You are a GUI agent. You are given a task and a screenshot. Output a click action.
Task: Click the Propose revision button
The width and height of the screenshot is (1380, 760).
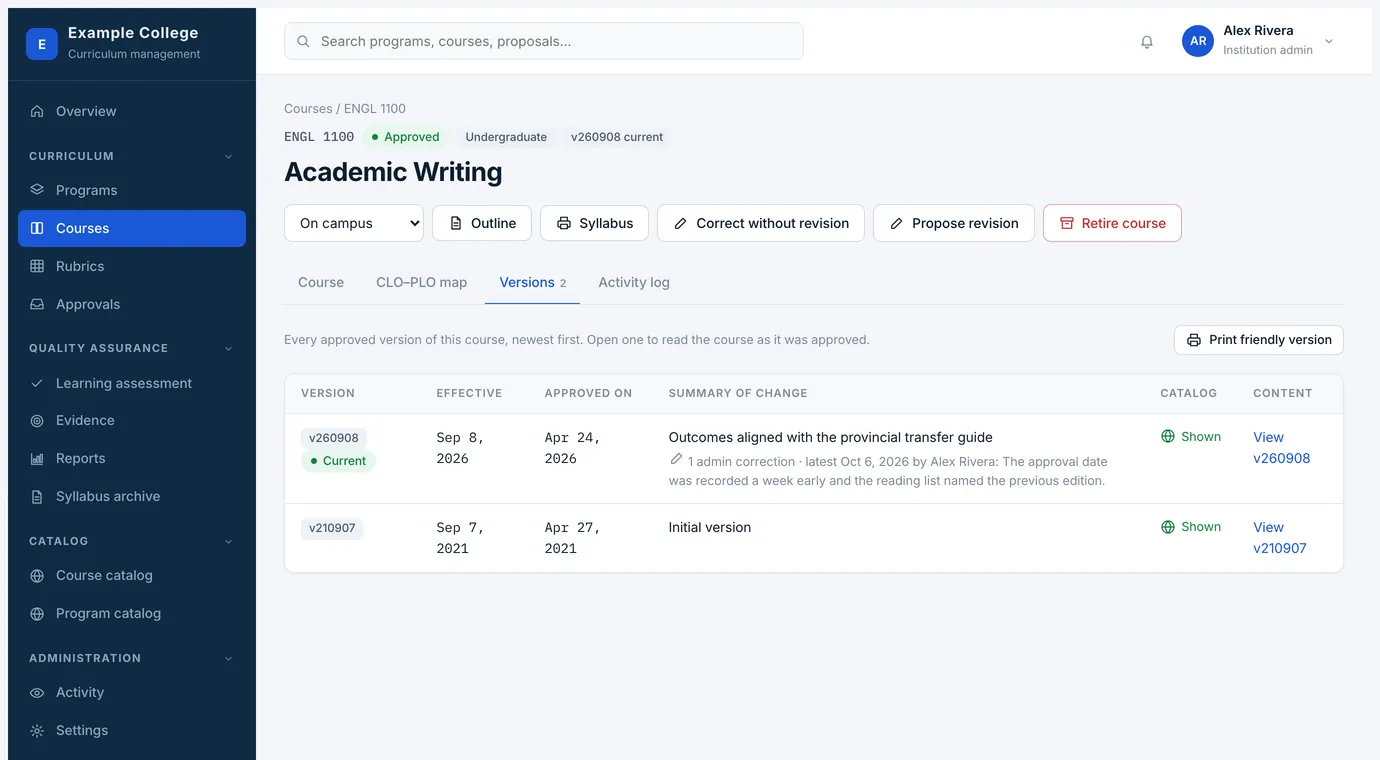click(x=954, y=223)
